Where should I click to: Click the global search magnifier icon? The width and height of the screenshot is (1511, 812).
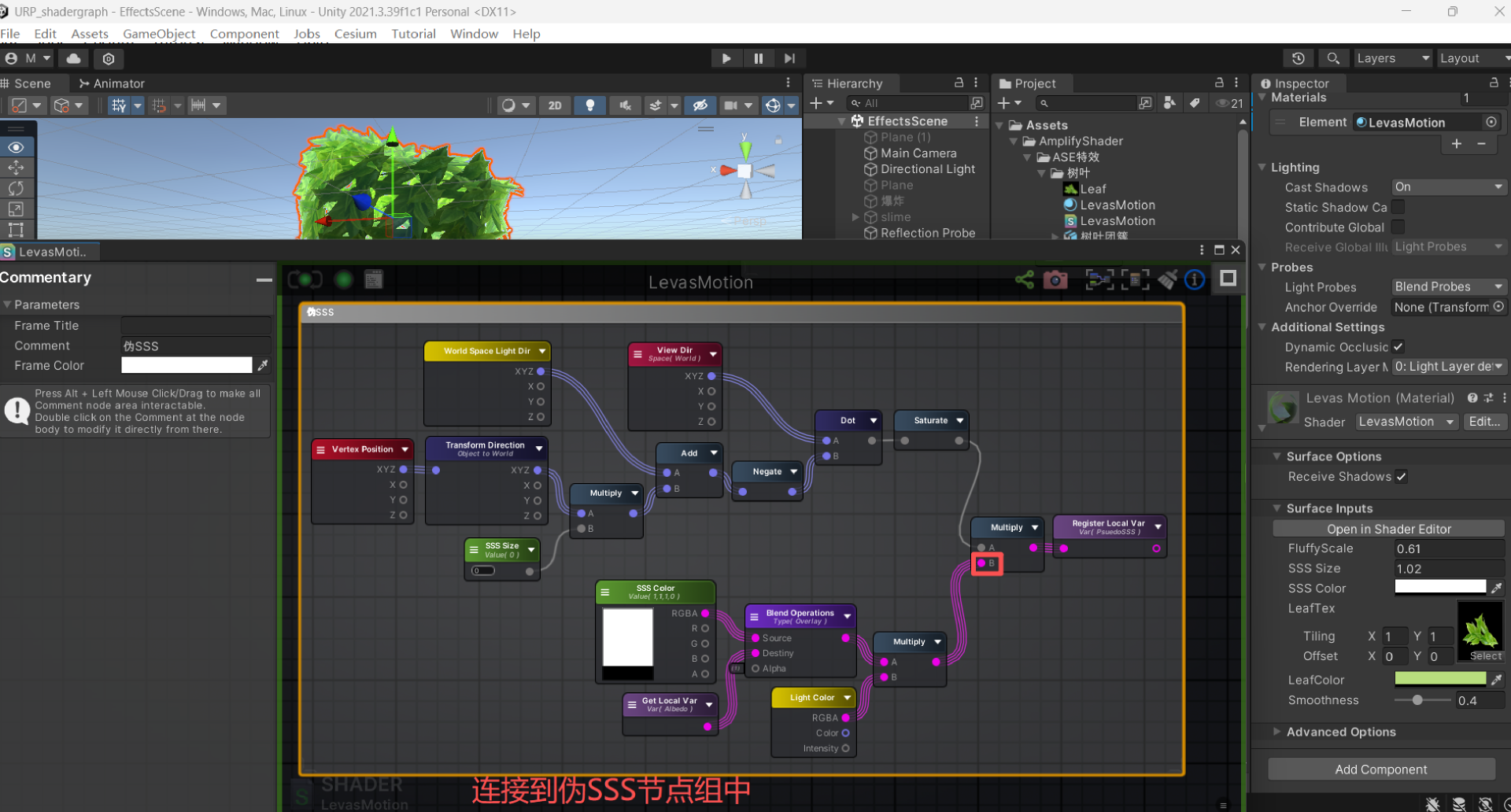click(x=1332, y=58)
